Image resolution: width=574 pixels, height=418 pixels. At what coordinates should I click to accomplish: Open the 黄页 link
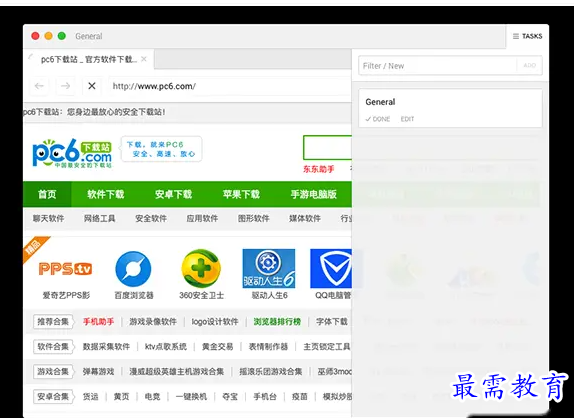tap(121, 396)
